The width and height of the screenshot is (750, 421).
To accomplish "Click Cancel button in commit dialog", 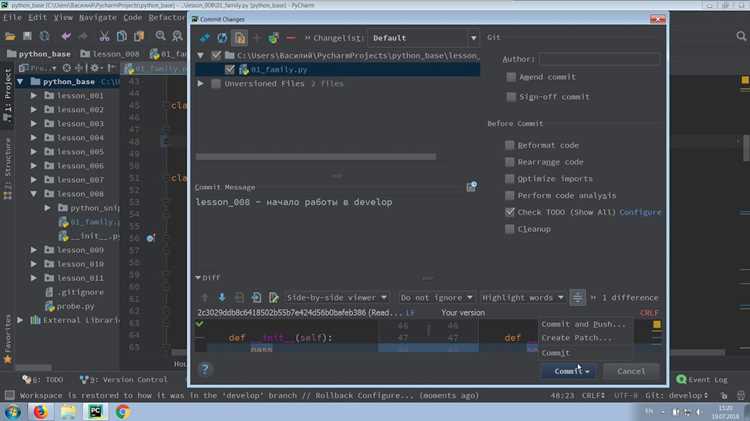I will 631,371.
